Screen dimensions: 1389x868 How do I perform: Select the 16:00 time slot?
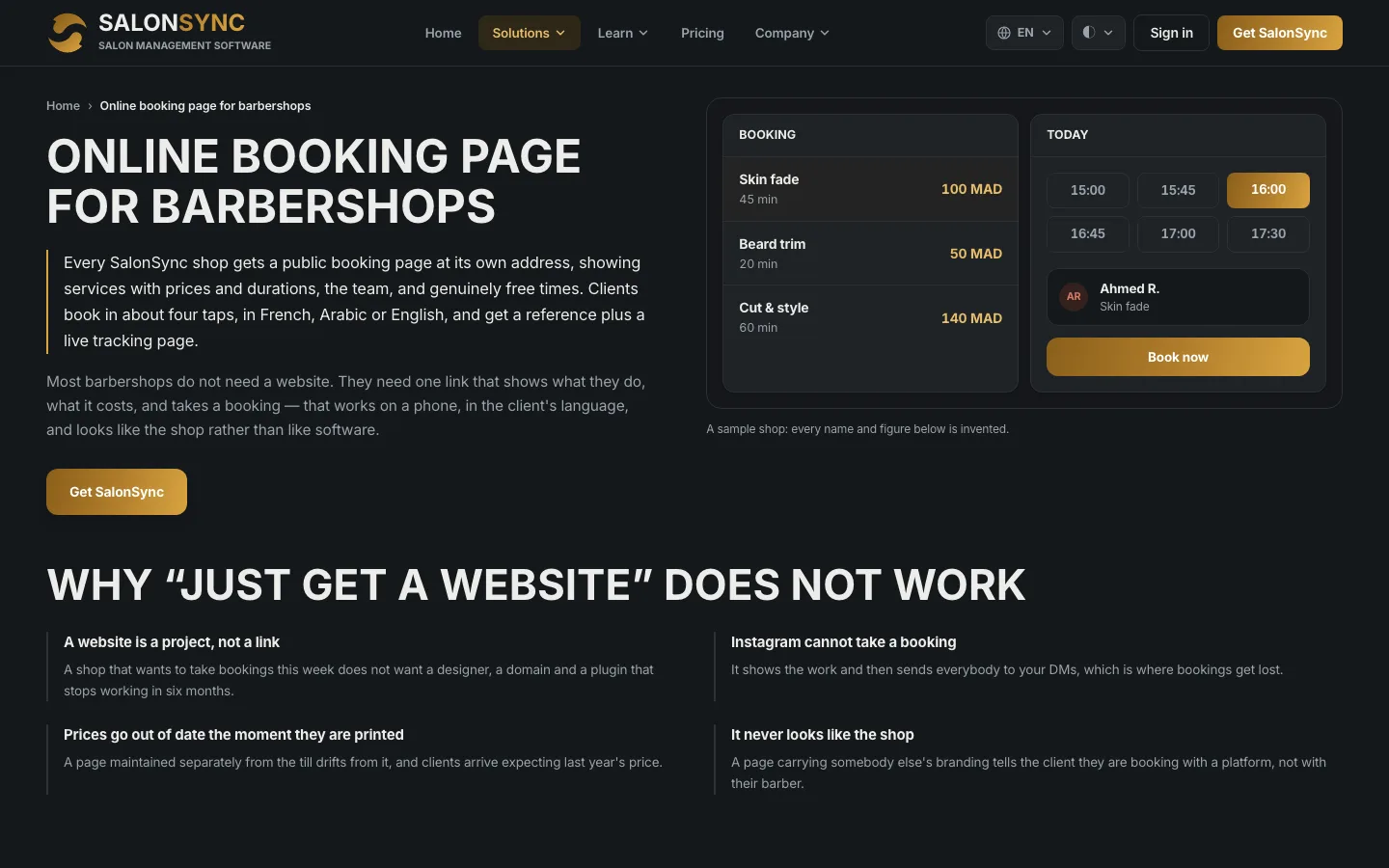tap(1268, 190)
